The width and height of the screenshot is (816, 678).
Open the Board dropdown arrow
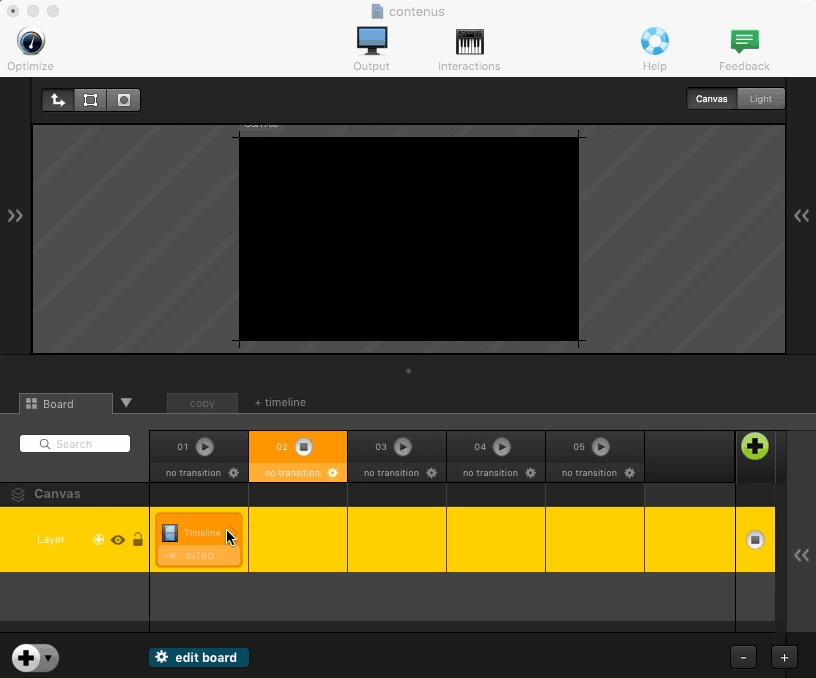tap(126, 403)
